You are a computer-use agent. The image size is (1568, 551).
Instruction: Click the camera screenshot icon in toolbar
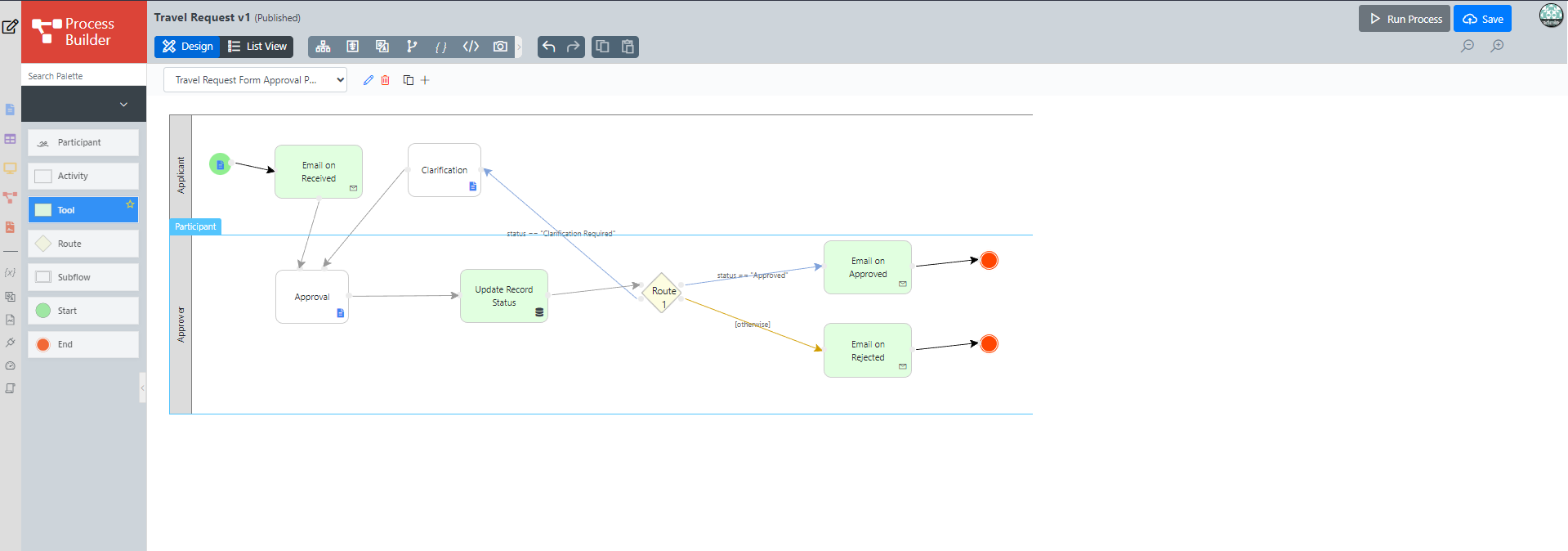click(x=500, y=47)
